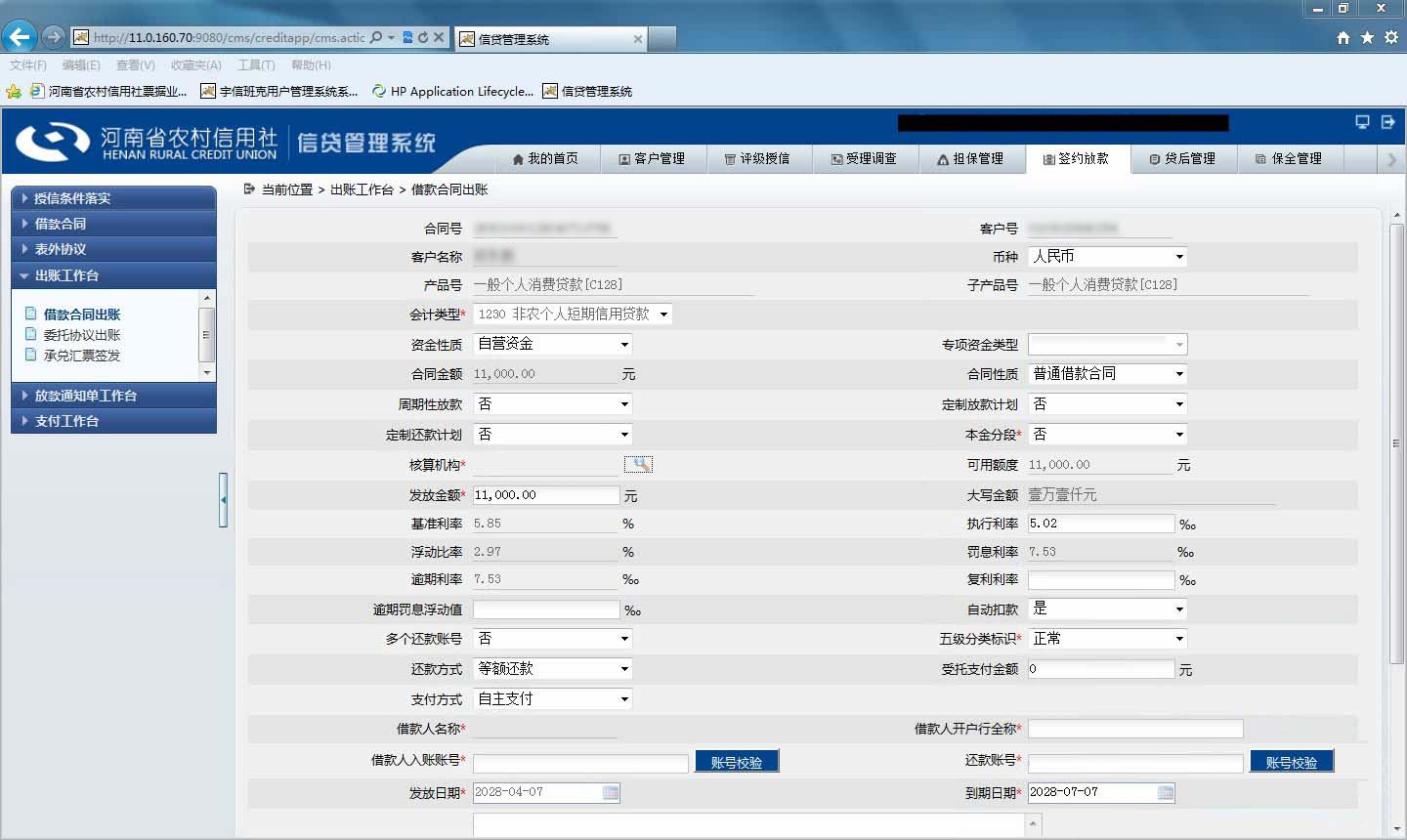Open the 还款方式 dropdown showing 等额还款

[x=552, y=668]
